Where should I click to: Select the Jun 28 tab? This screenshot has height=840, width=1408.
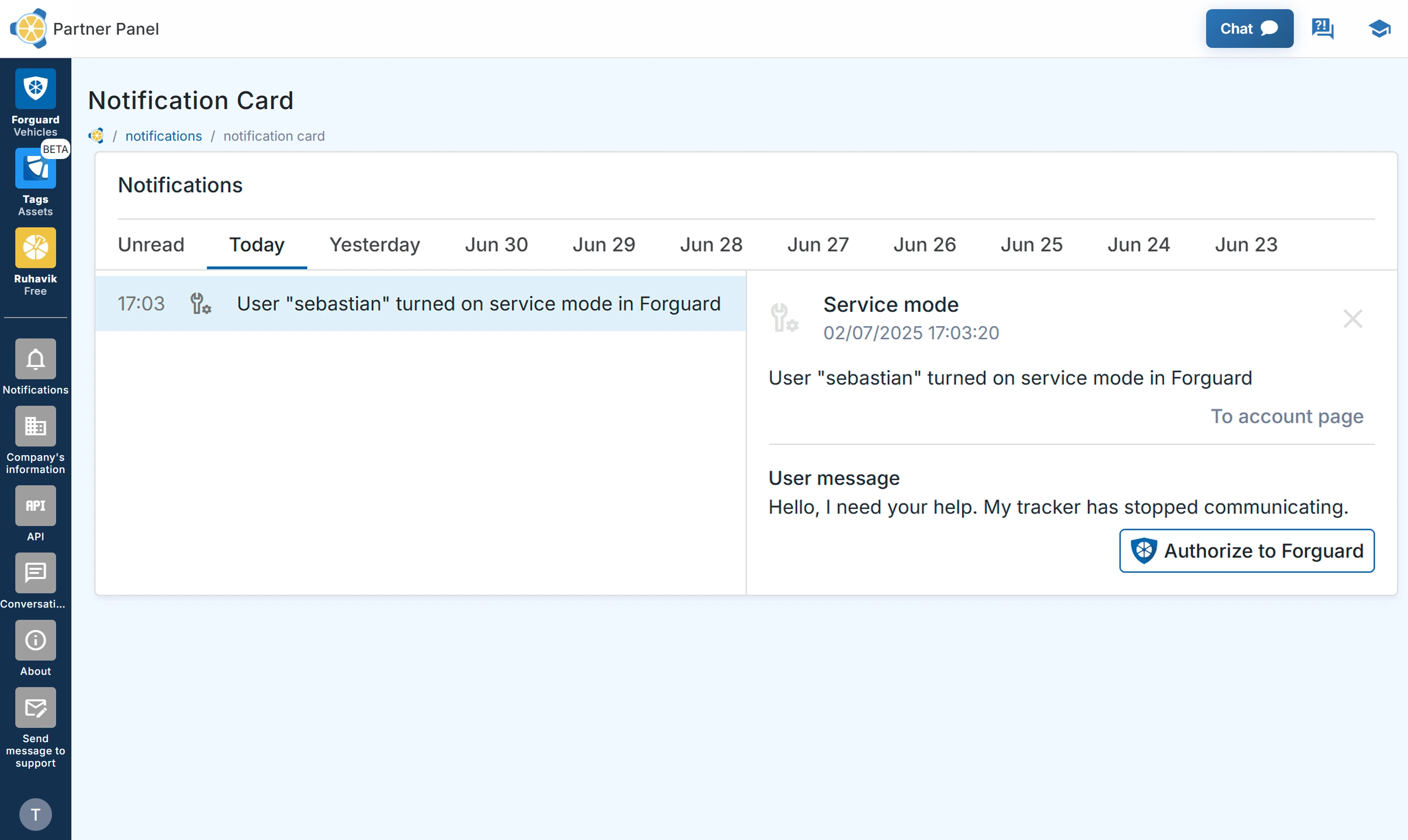coord(711,245)
